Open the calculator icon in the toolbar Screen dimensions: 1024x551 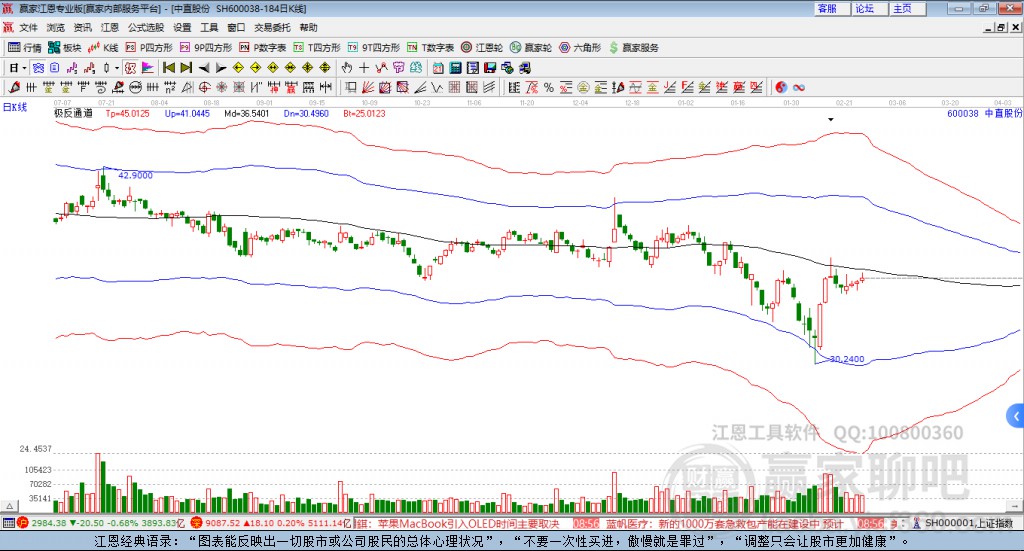click(455, 68)
